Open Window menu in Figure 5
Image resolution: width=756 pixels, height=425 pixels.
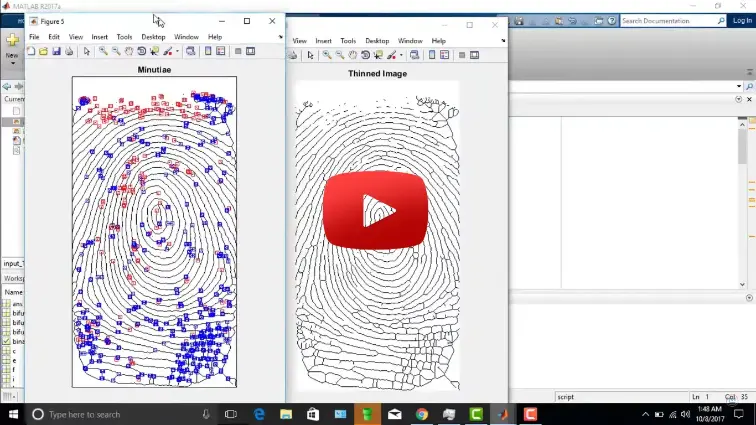click(186, 37)
